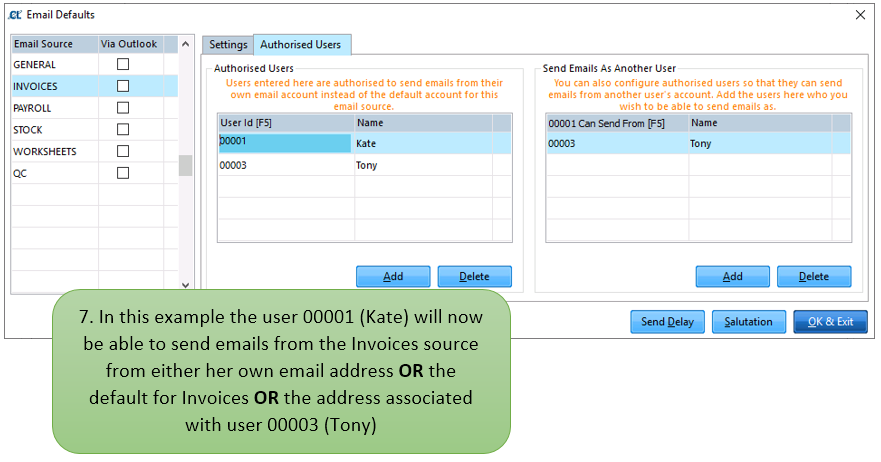Select GENERAL email source row
The height and width of the screenshot is (462, 881).
tap(95, 65)
